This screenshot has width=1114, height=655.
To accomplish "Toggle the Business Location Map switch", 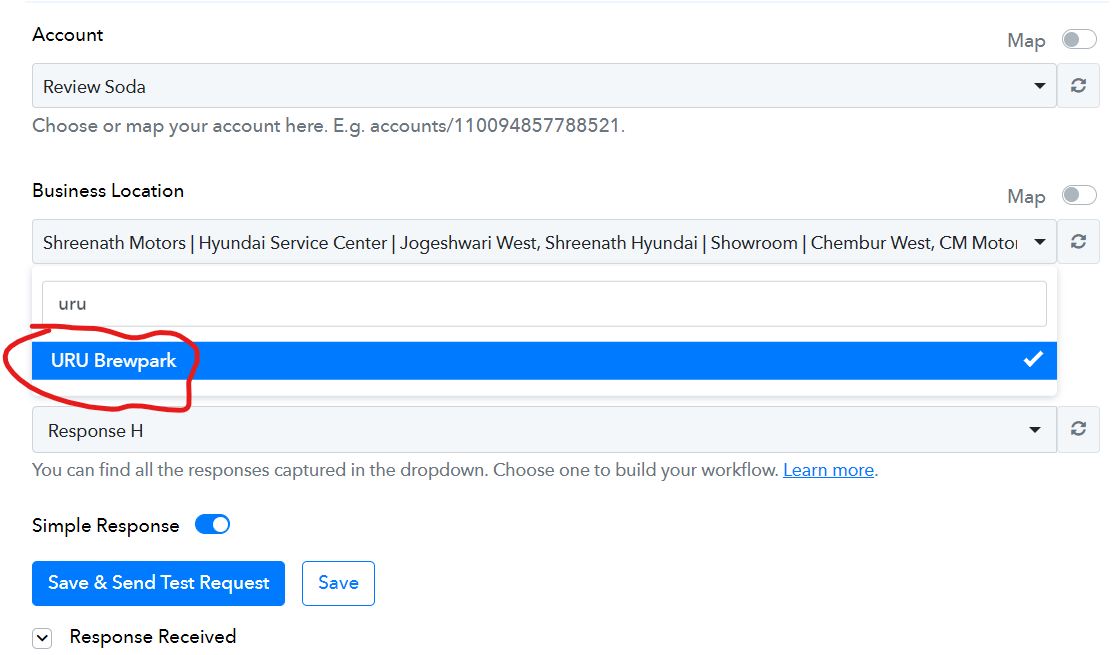I will (1078, 195).
